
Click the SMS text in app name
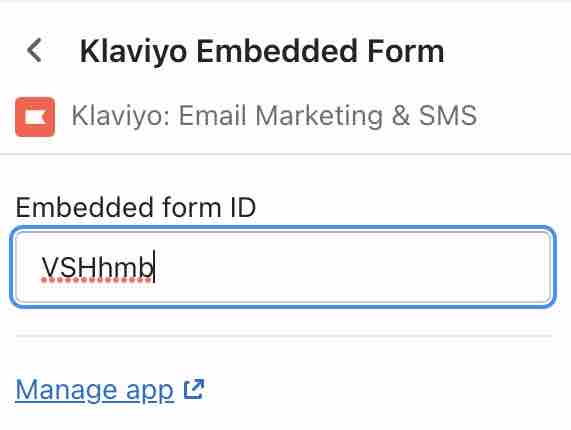pos(448,115)
